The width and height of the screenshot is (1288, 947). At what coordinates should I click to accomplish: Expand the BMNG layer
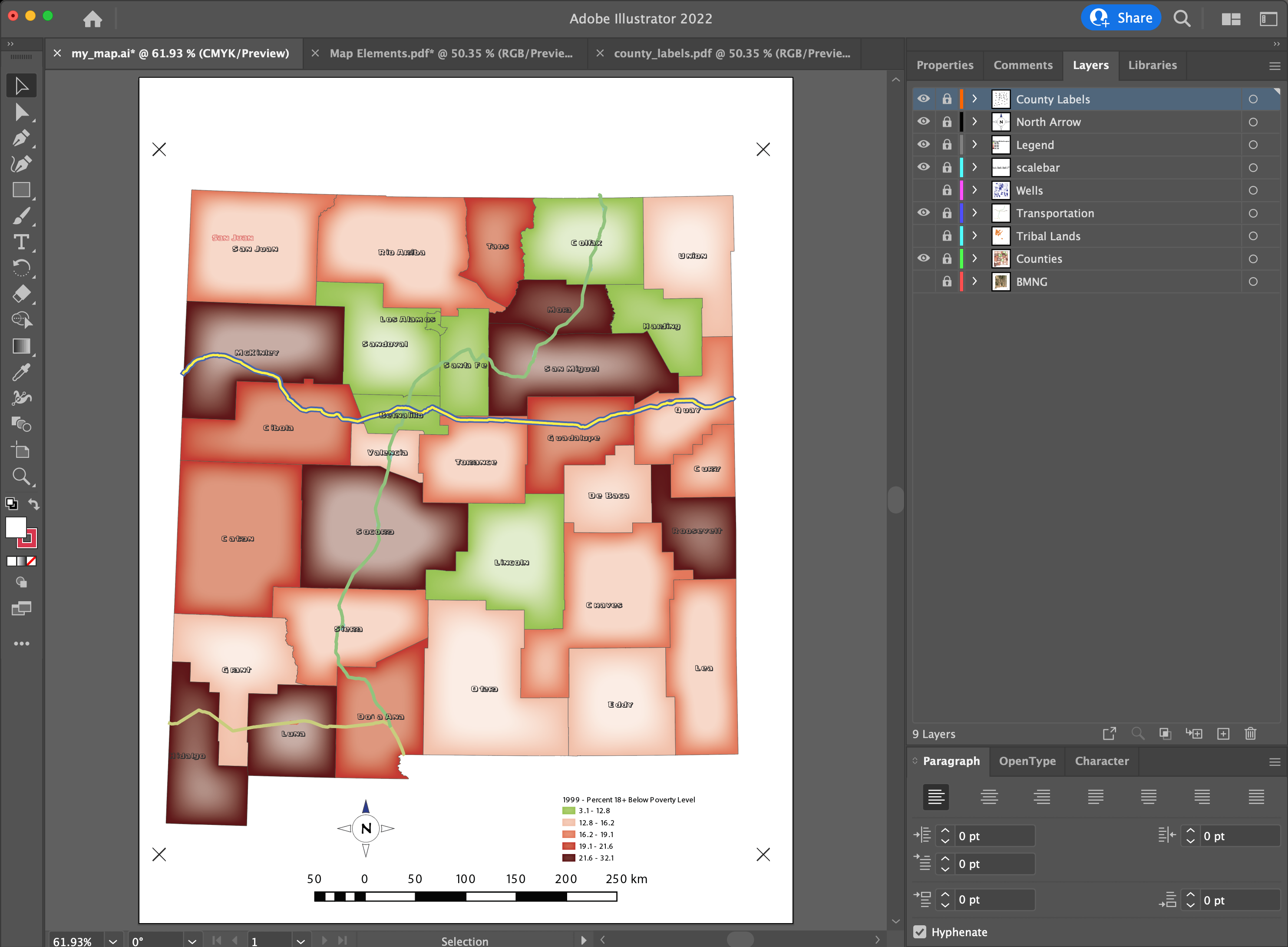[974, 281]
